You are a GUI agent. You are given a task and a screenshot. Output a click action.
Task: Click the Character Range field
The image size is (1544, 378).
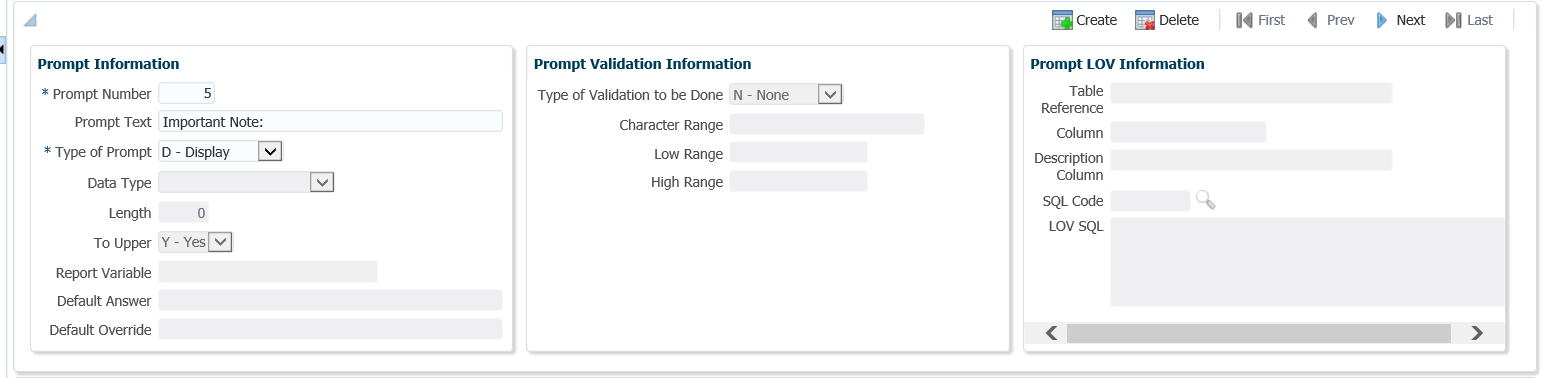click(827, 124)
